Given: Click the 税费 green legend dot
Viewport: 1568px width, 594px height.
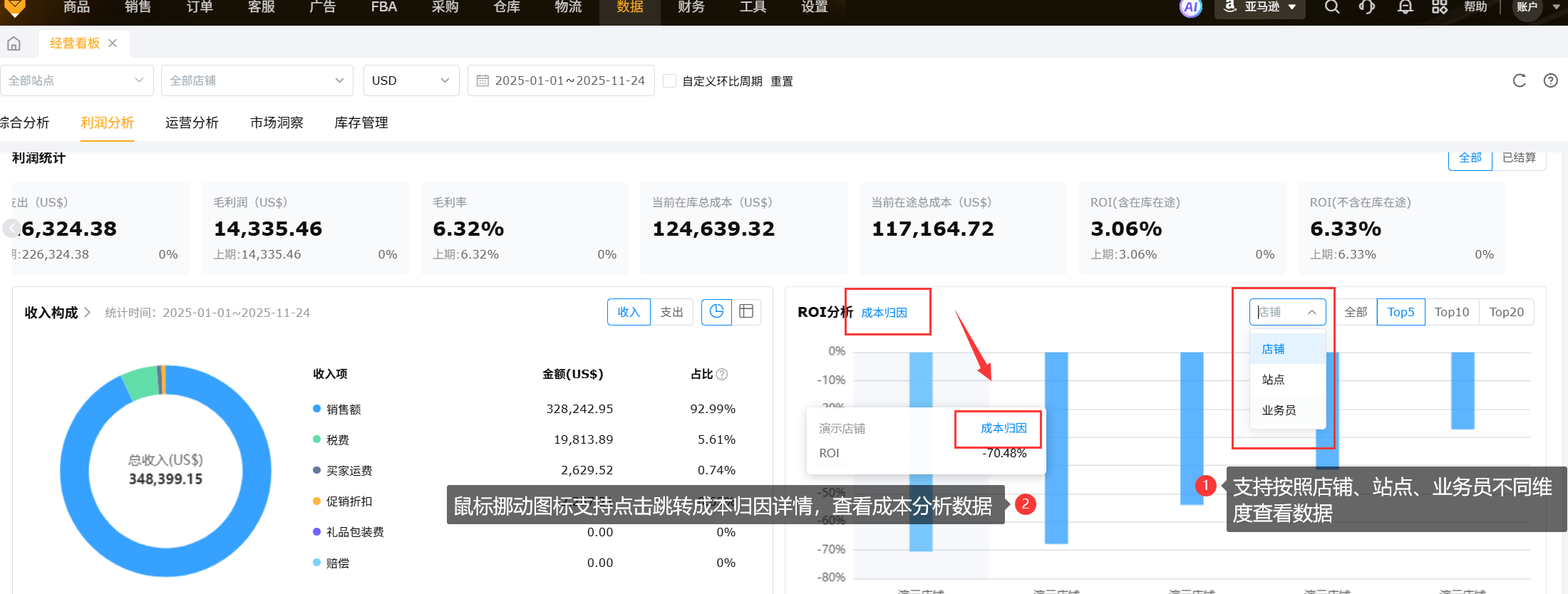Looking at the screenshot, I should click(x=317, y=439).
